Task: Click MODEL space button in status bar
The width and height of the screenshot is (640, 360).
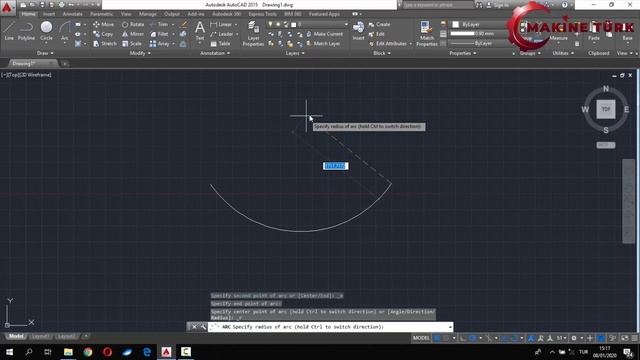Action: point(421,338)
